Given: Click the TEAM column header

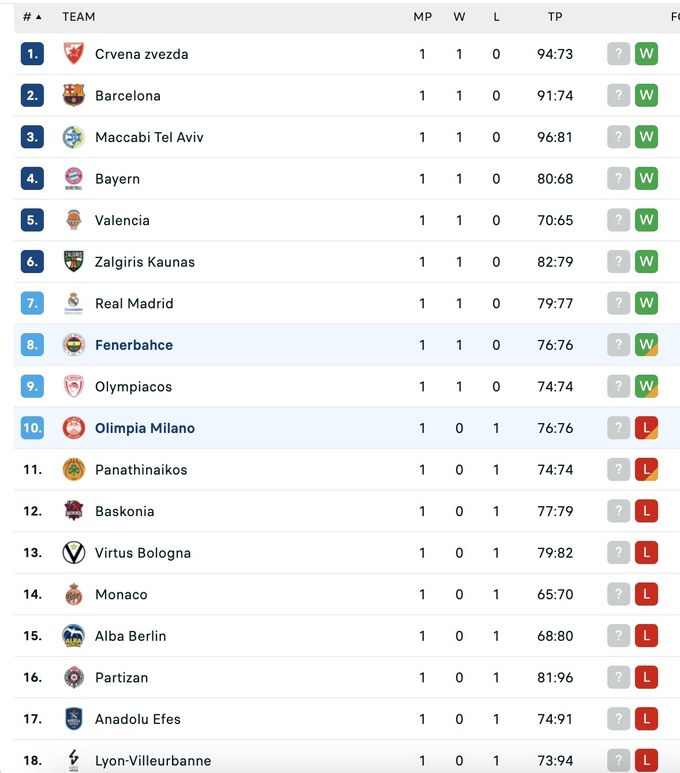Looking at the screenshot, I should 79,17.
